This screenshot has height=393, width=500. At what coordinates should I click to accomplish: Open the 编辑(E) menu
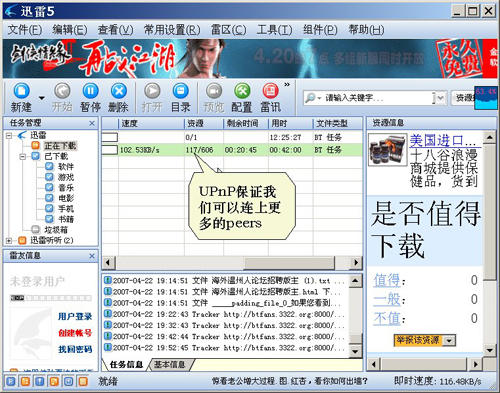(x=70, y=30)
